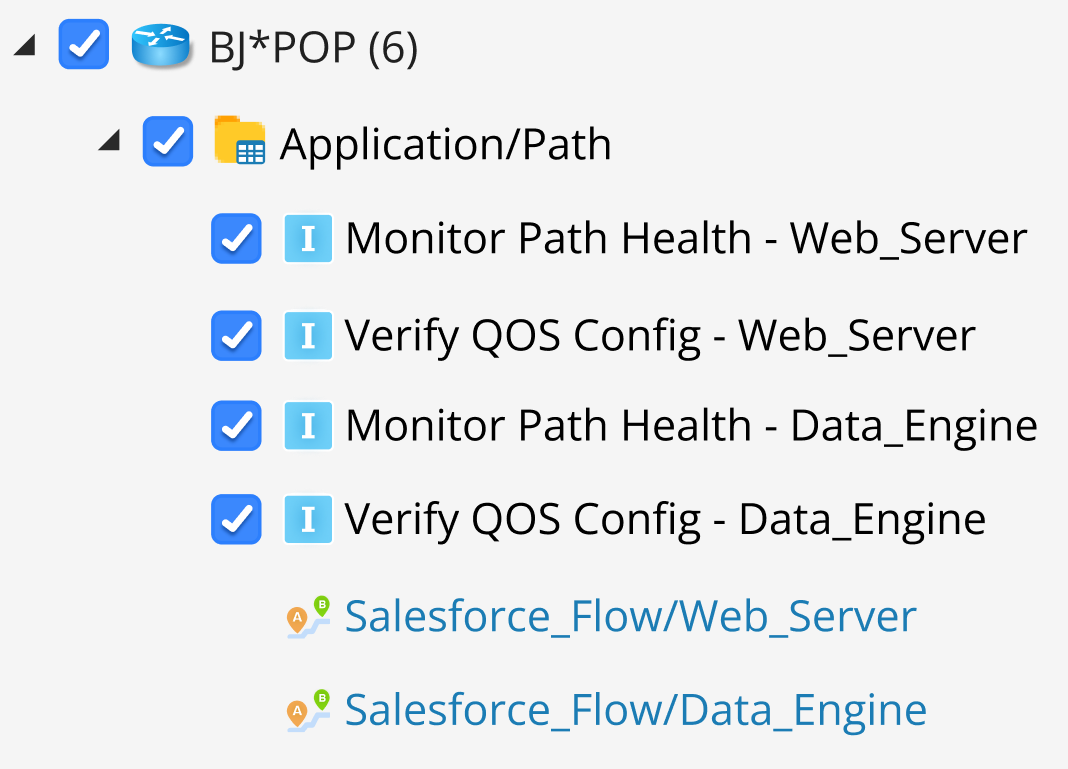
Task: Uncheck Monitor Path Health - Data_Engine checkbox
Action: 236,426
